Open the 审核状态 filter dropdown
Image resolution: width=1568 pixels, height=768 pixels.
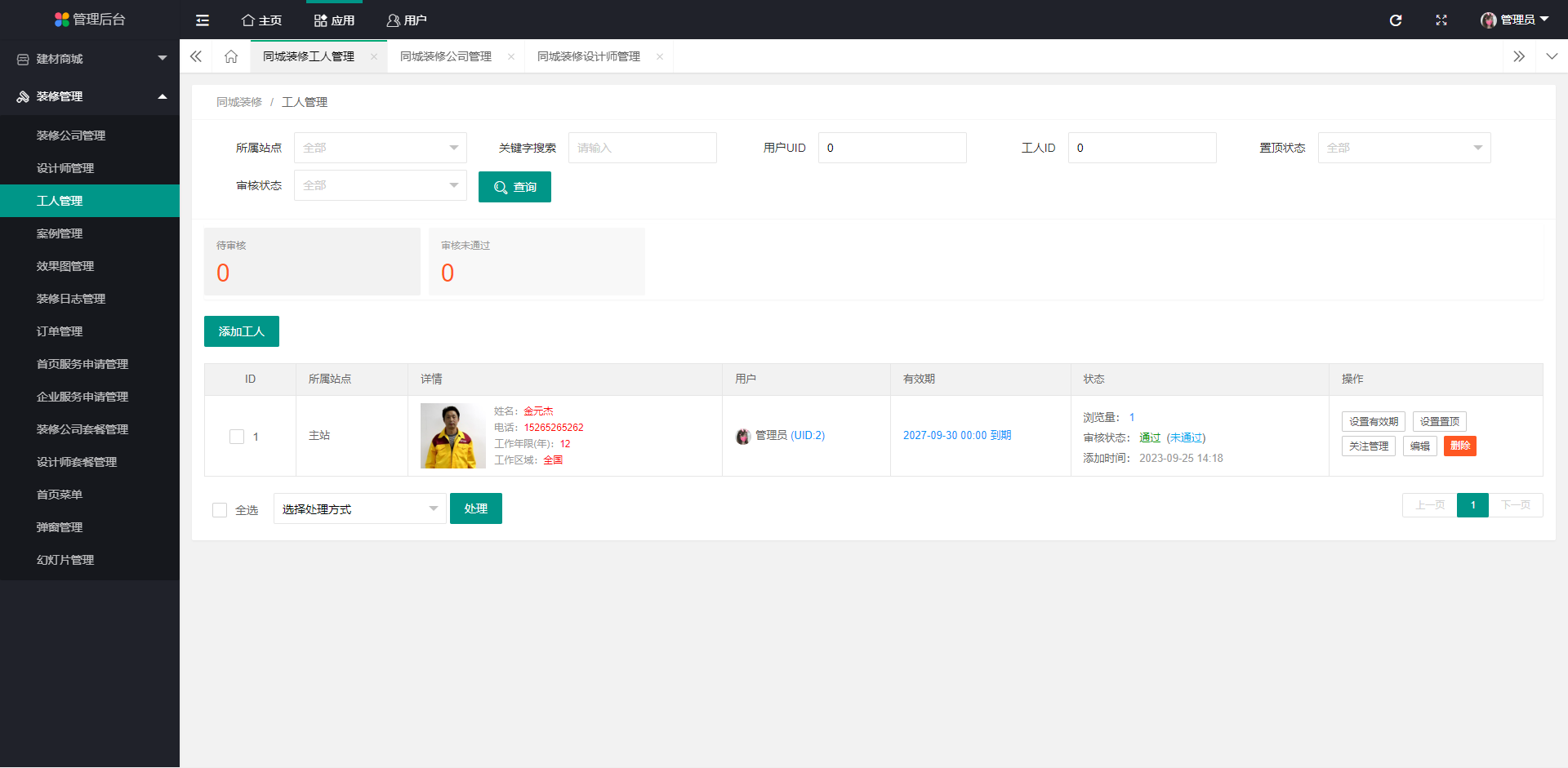pyautogui.click(x=381, y=185)
